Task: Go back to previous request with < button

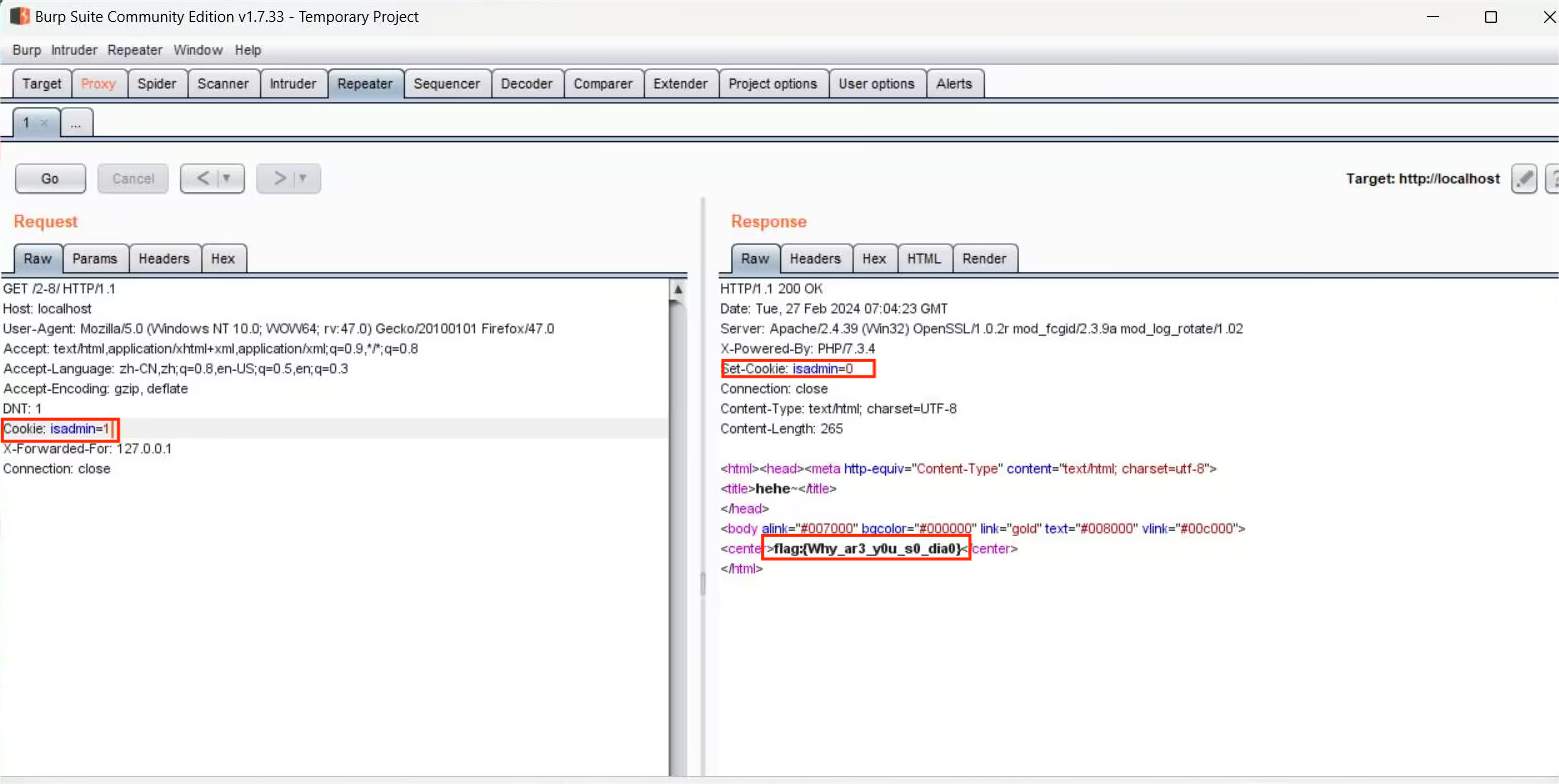Action: [x=202, y=179]
